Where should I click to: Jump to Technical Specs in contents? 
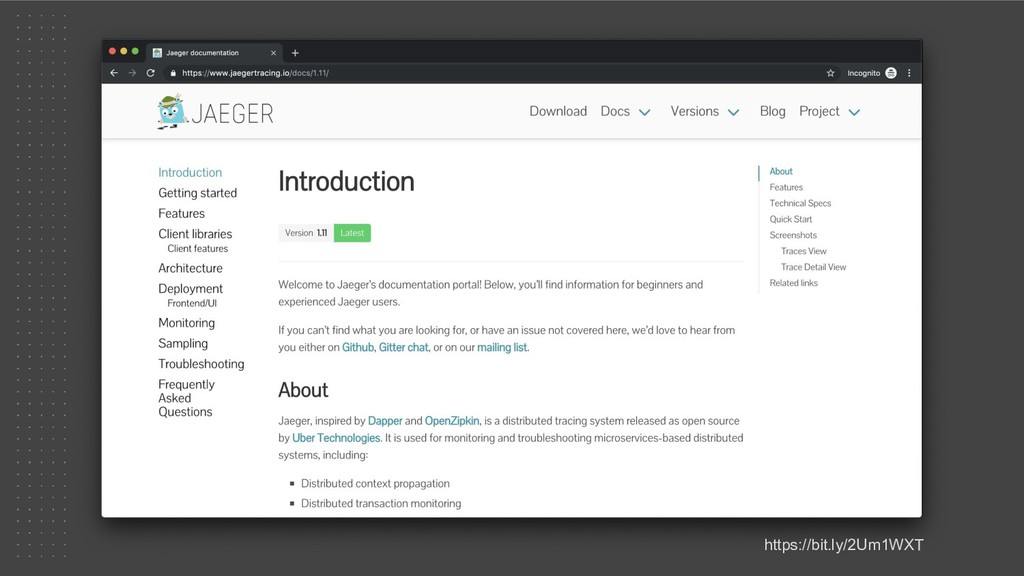[800, 203]
